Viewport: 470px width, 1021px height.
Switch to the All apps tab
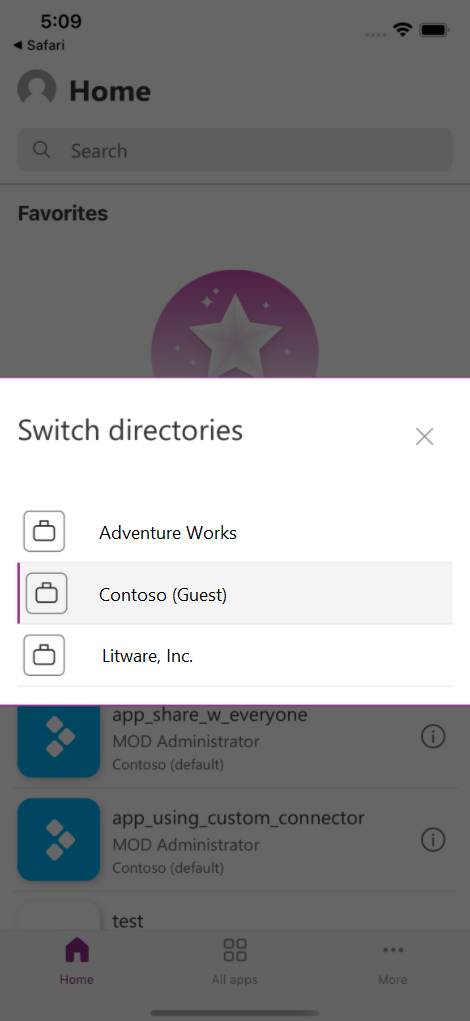234,961
